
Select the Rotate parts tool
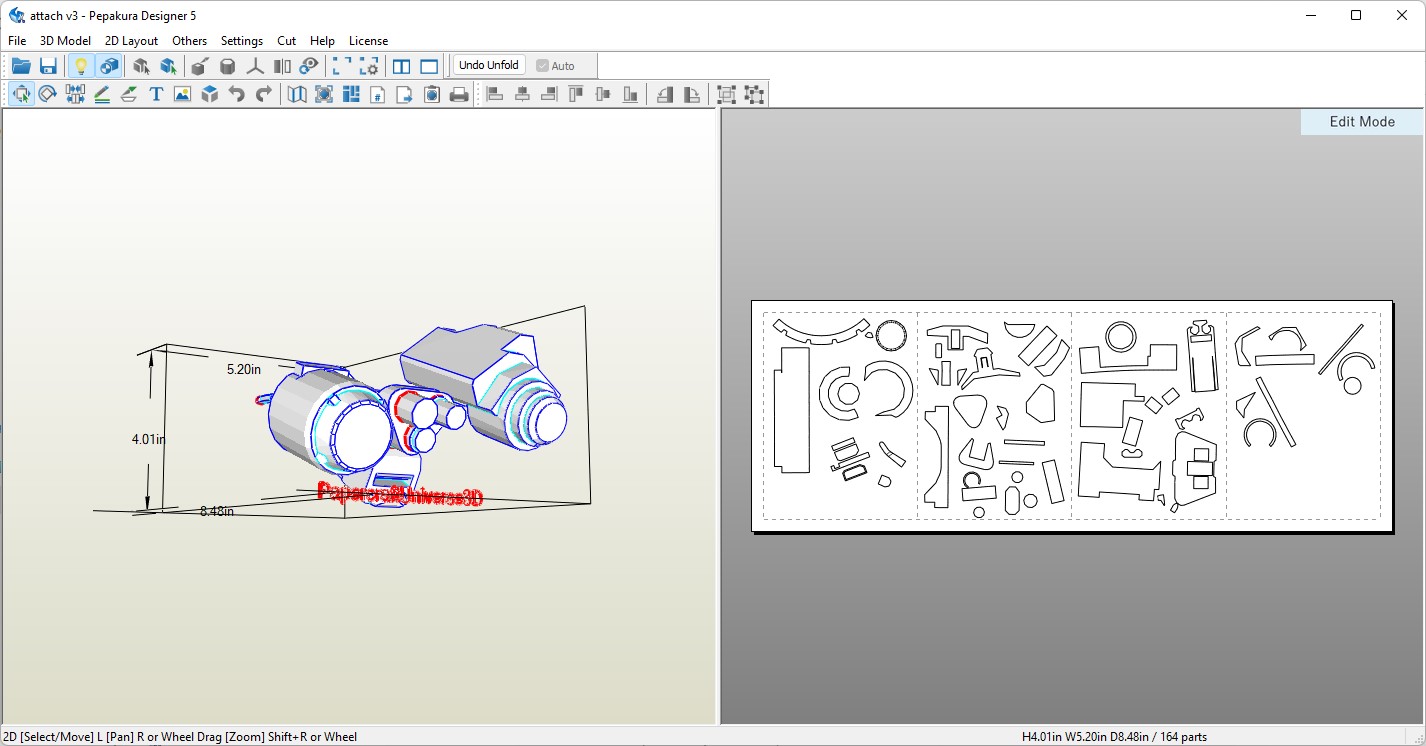coord(47,94)
